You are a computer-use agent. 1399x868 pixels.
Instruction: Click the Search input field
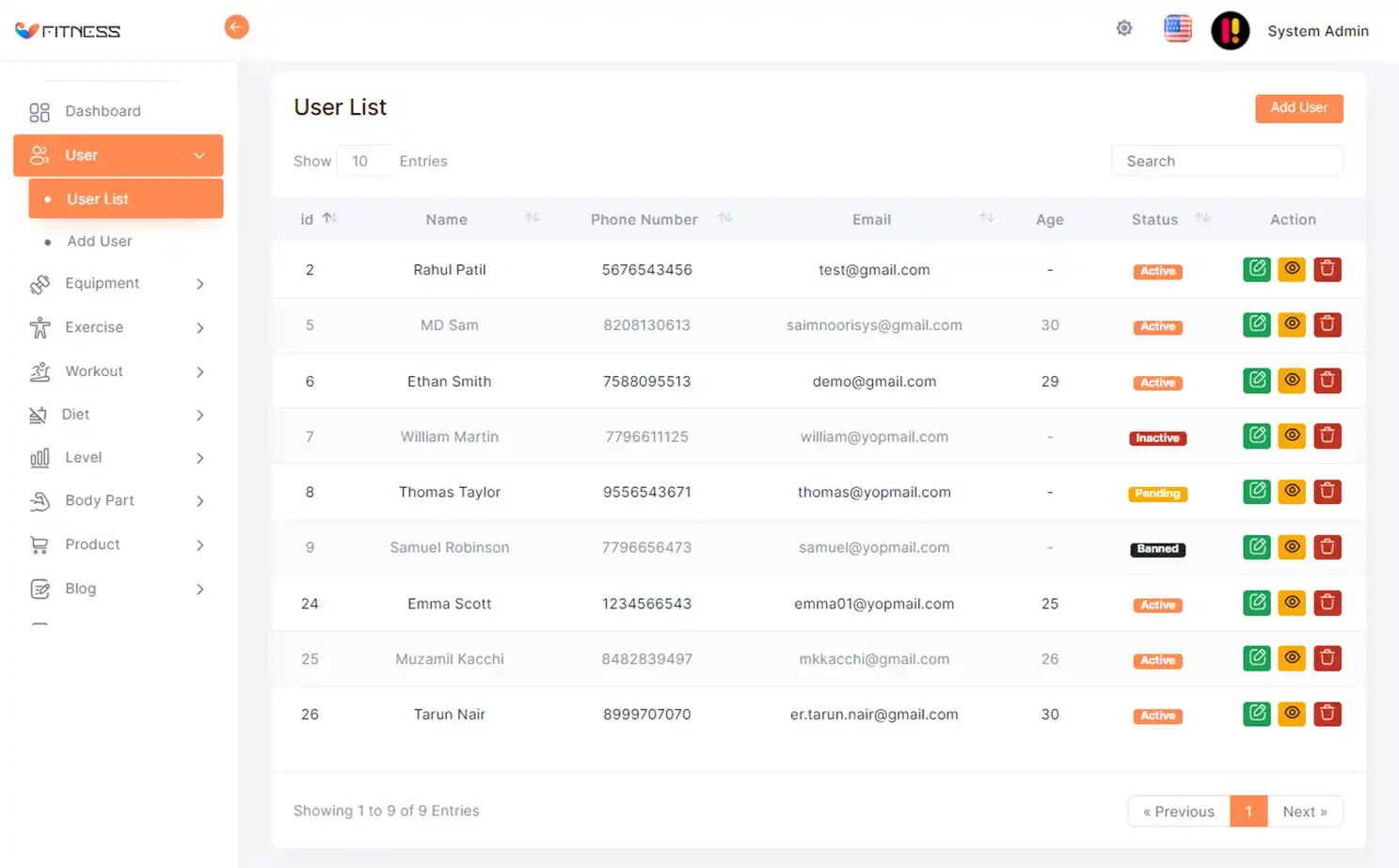click(1226, 161)
